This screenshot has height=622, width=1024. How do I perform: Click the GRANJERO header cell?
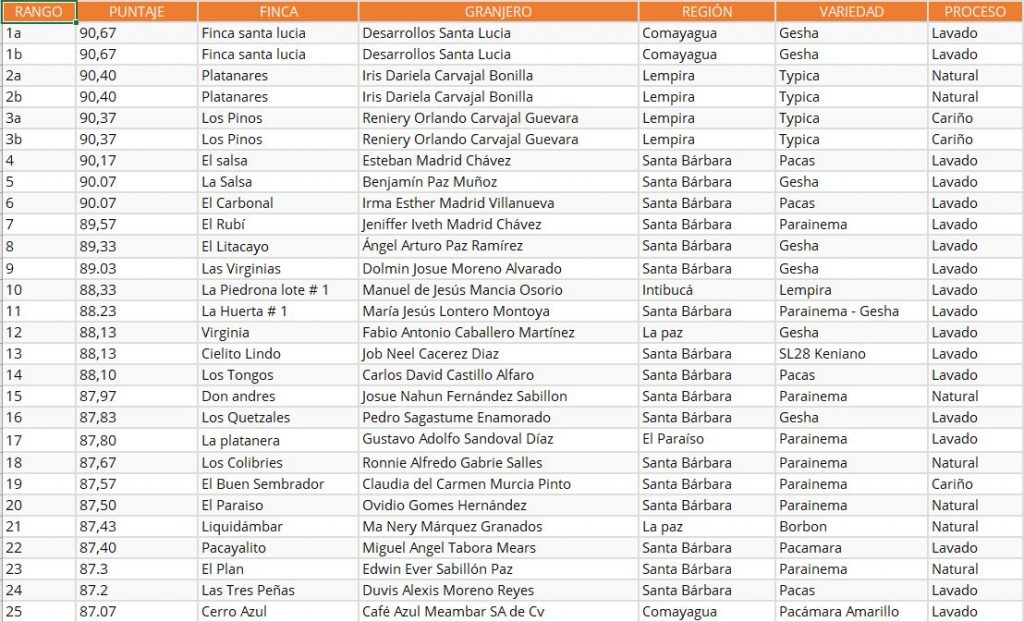(498, 11)
